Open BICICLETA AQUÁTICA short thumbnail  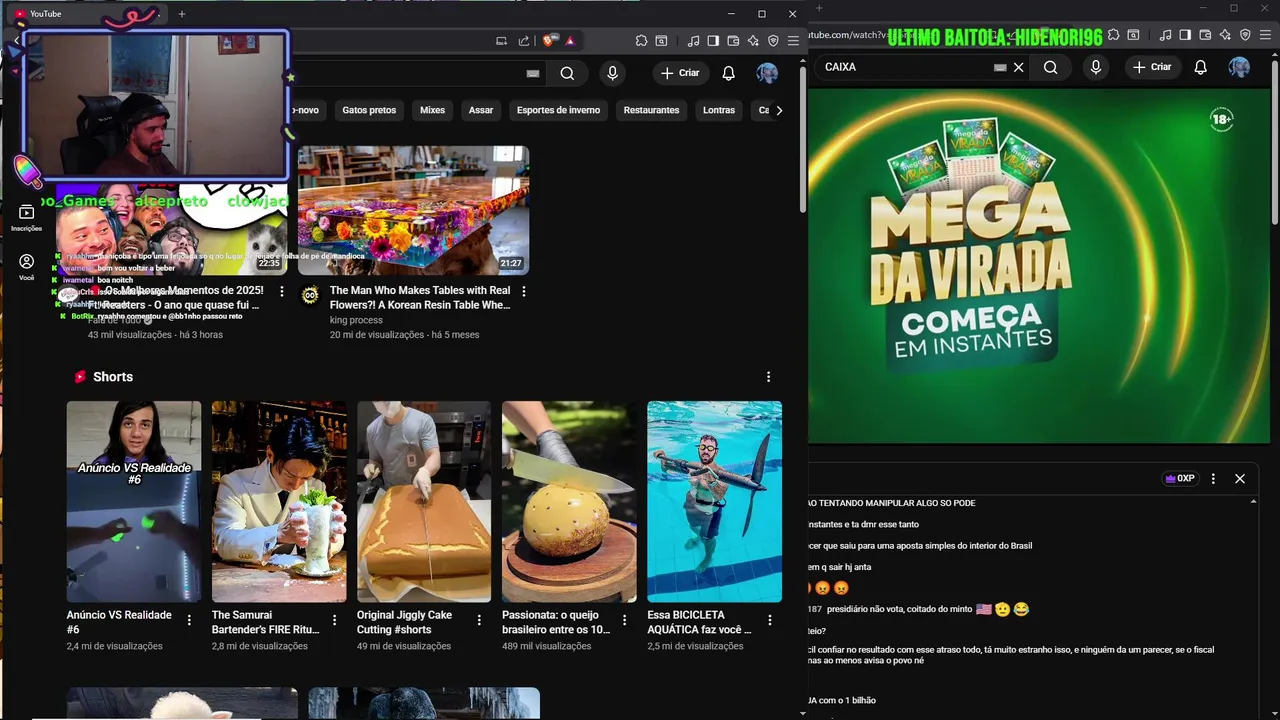[714, 502]
